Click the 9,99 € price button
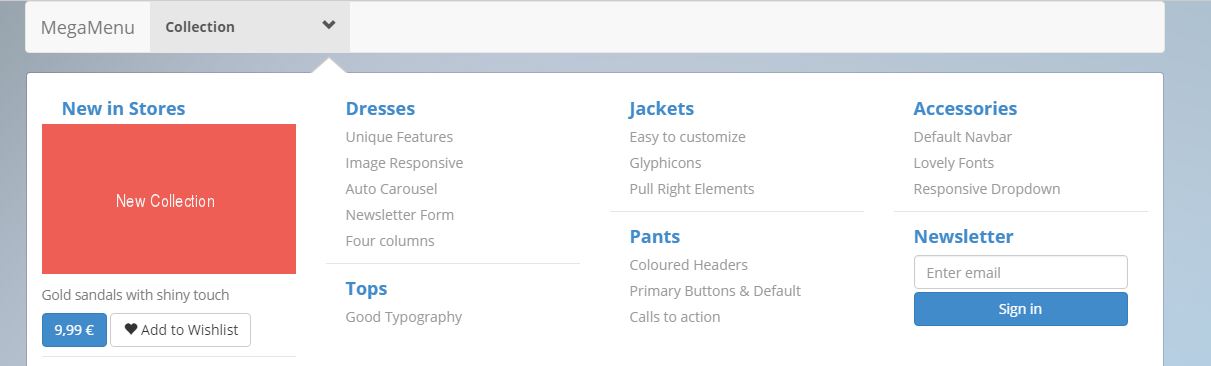 pos(74,330)
